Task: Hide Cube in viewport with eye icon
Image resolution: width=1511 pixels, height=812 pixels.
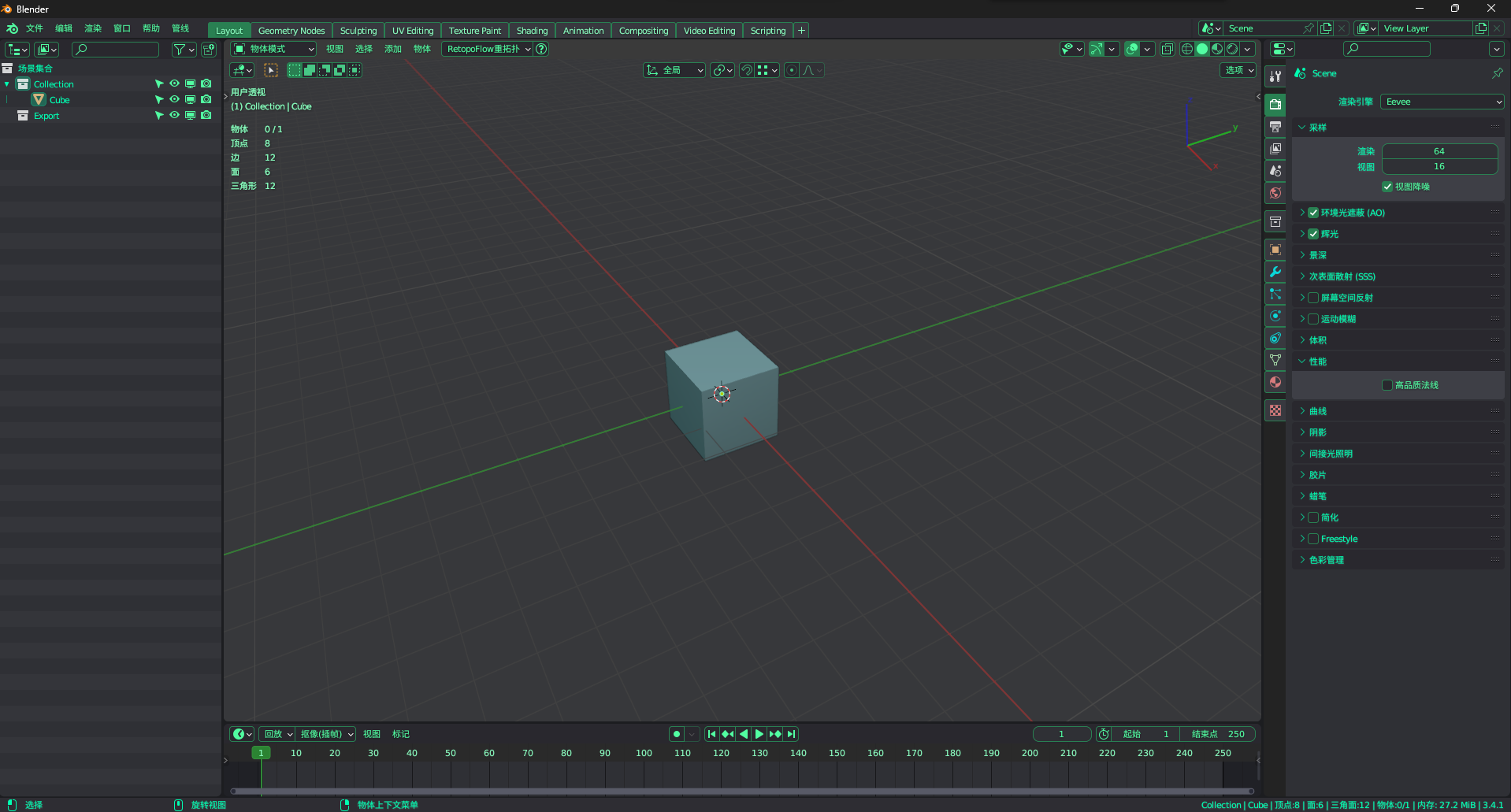Action: click(x=174, y=100)
